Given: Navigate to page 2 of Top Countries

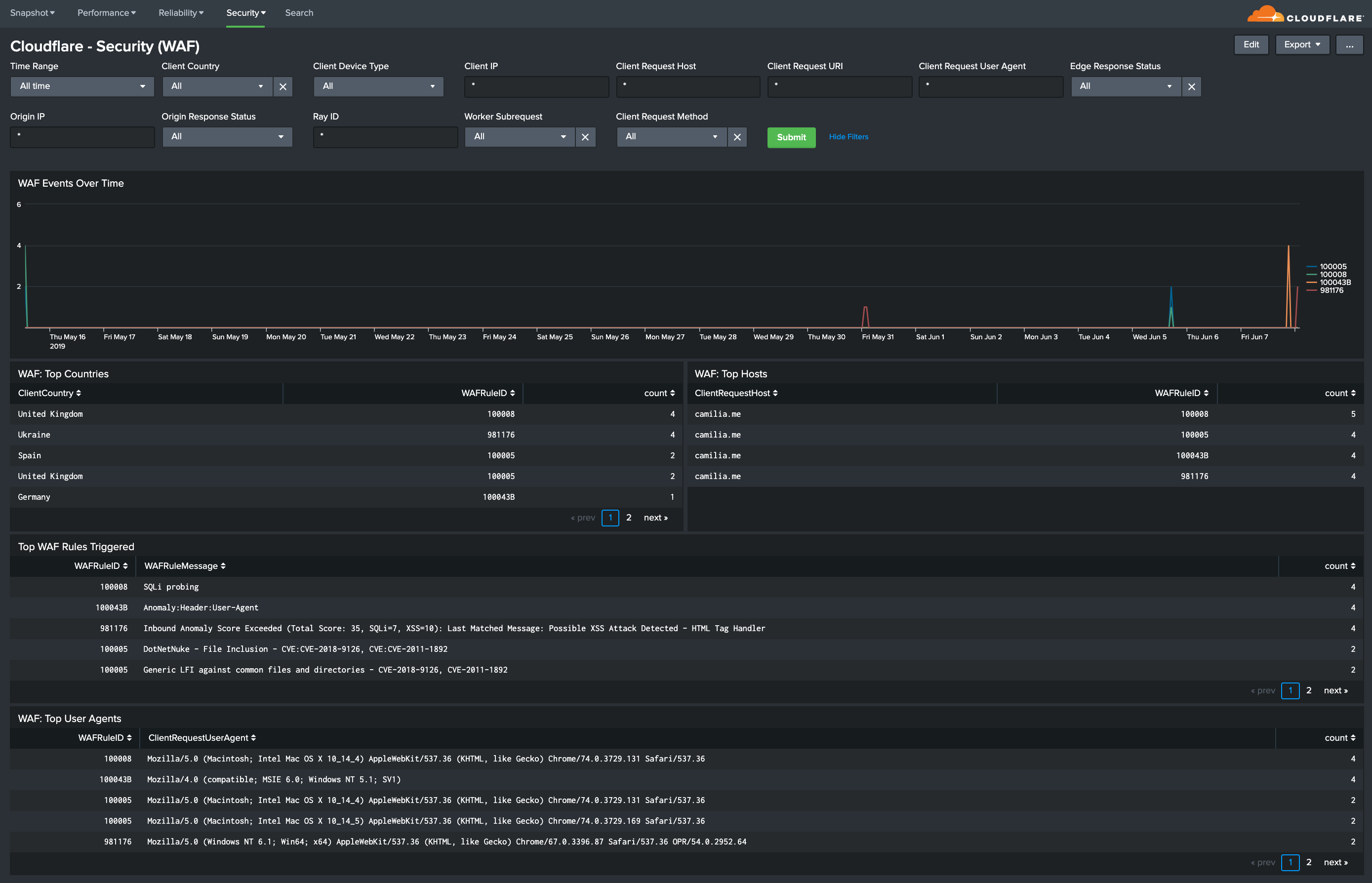Looking at the screenshot, I should 629,517.
